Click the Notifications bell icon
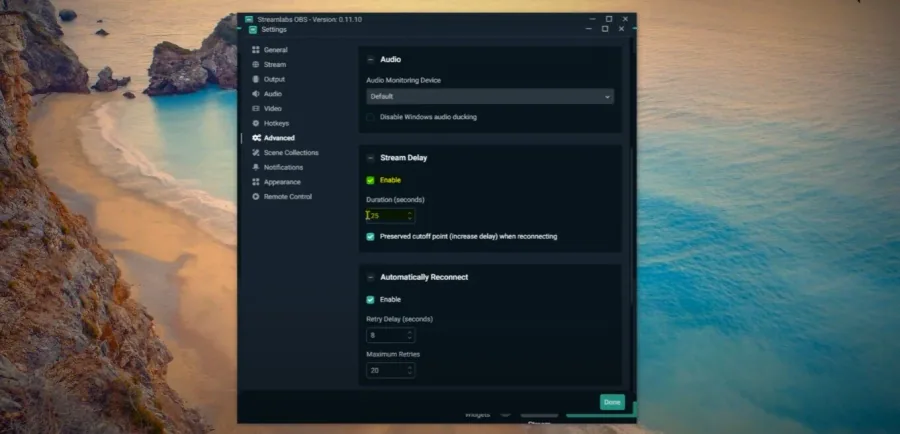The image size is (900, 434). 256,167
